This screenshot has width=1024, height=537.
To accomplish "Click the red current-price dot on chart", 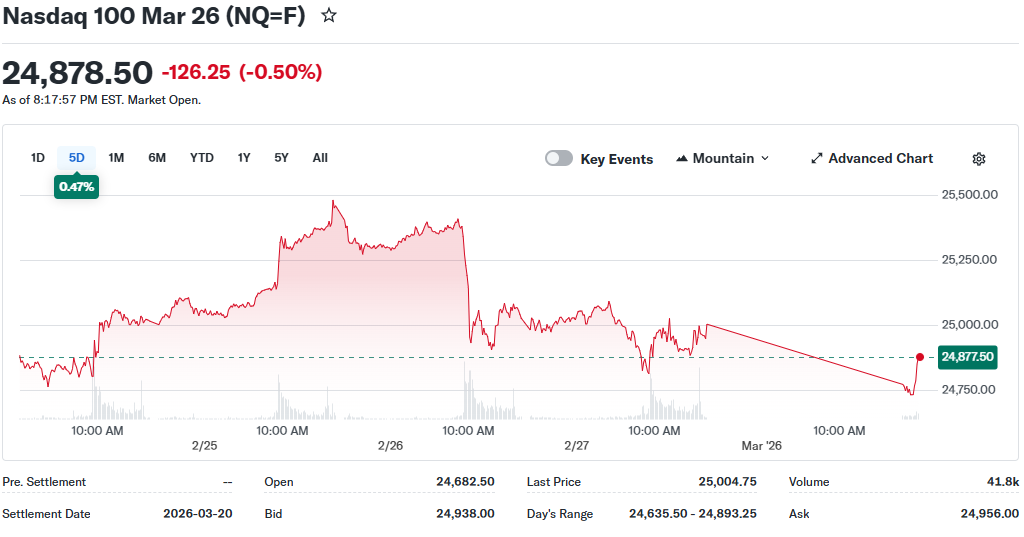I will (920, 357).
